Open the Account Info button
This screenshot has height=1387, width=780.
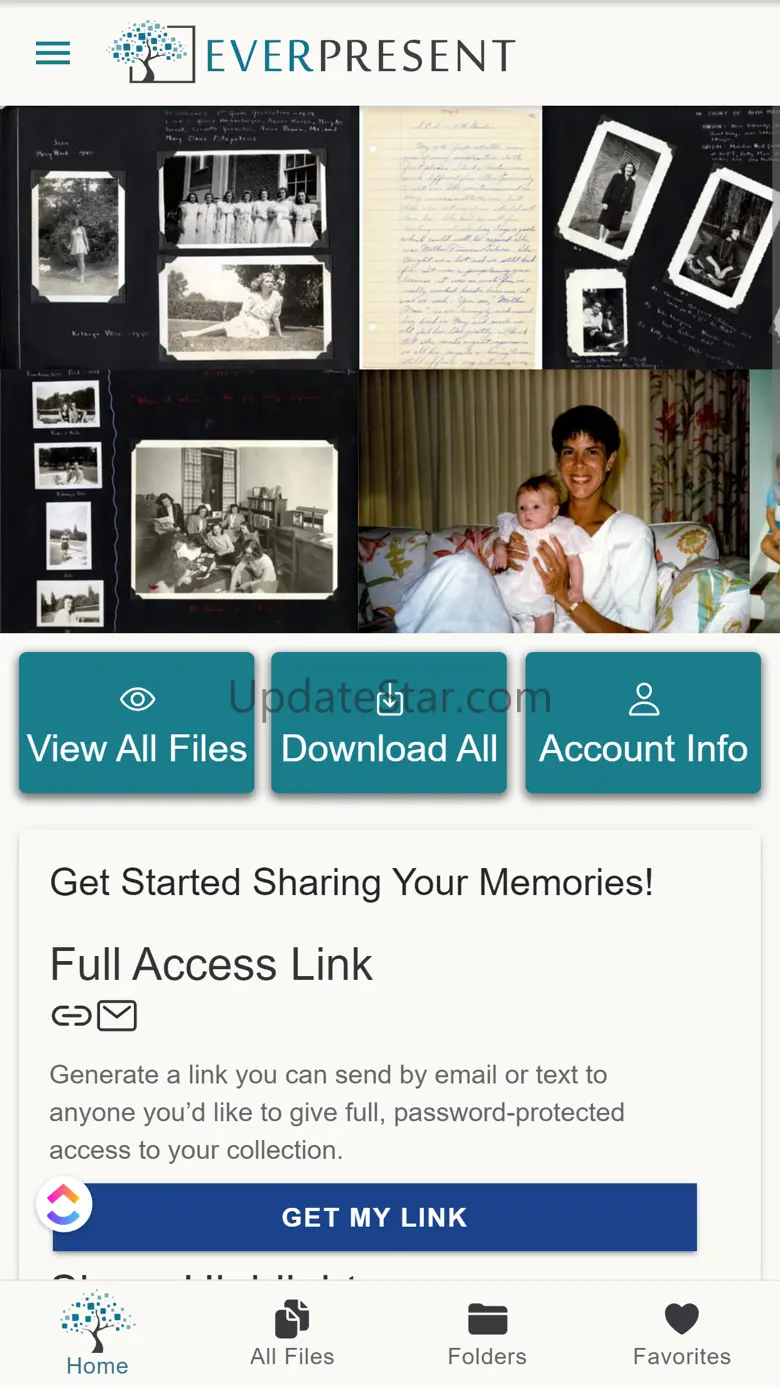tap(643, 747)
